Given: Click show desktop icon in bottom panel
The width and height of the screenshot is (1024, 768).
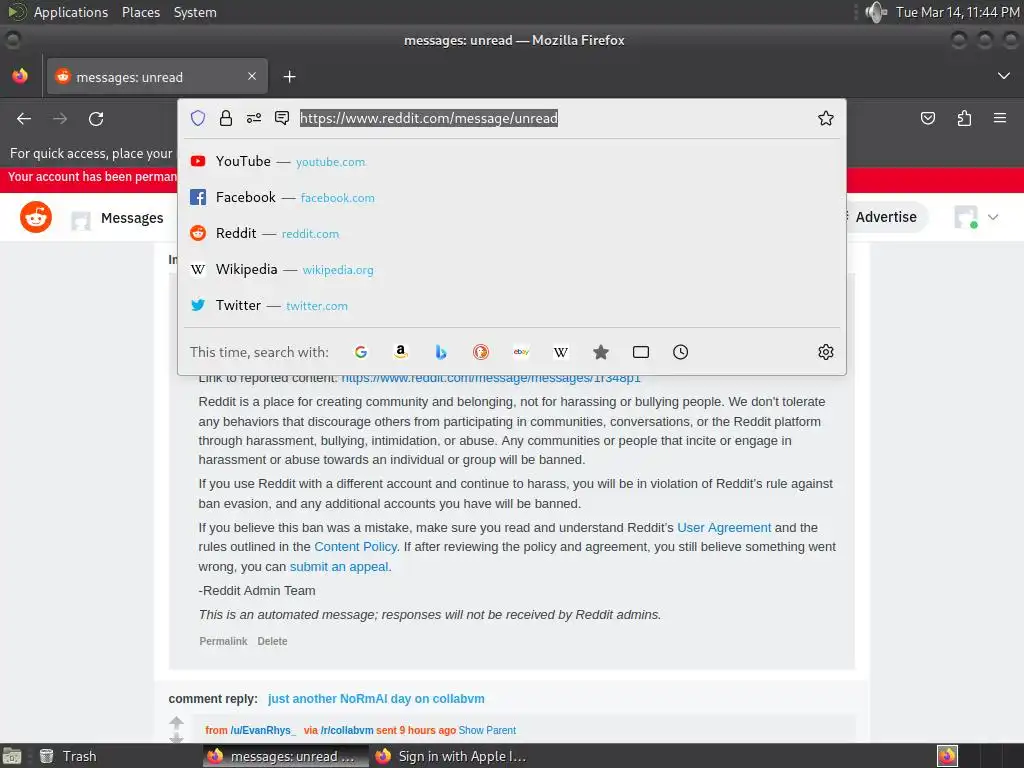Looking at the screenshot, I should tap(12, 756).
